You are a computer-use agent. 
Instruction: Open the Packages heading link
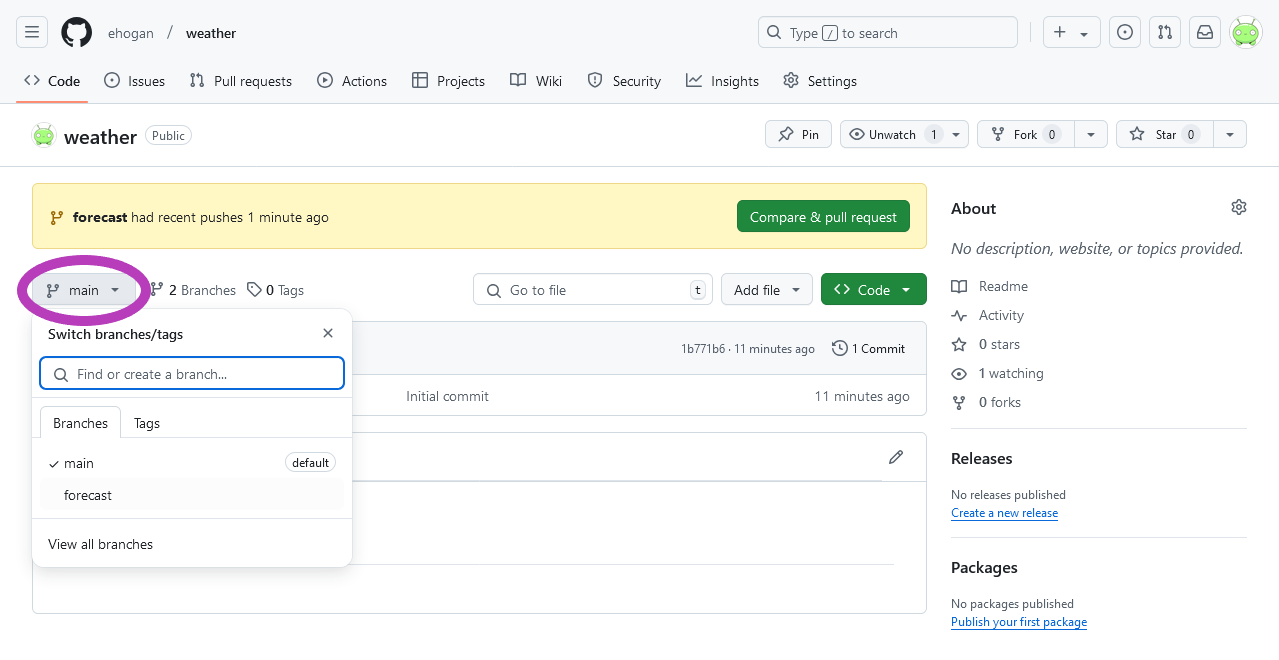(984, 567)
